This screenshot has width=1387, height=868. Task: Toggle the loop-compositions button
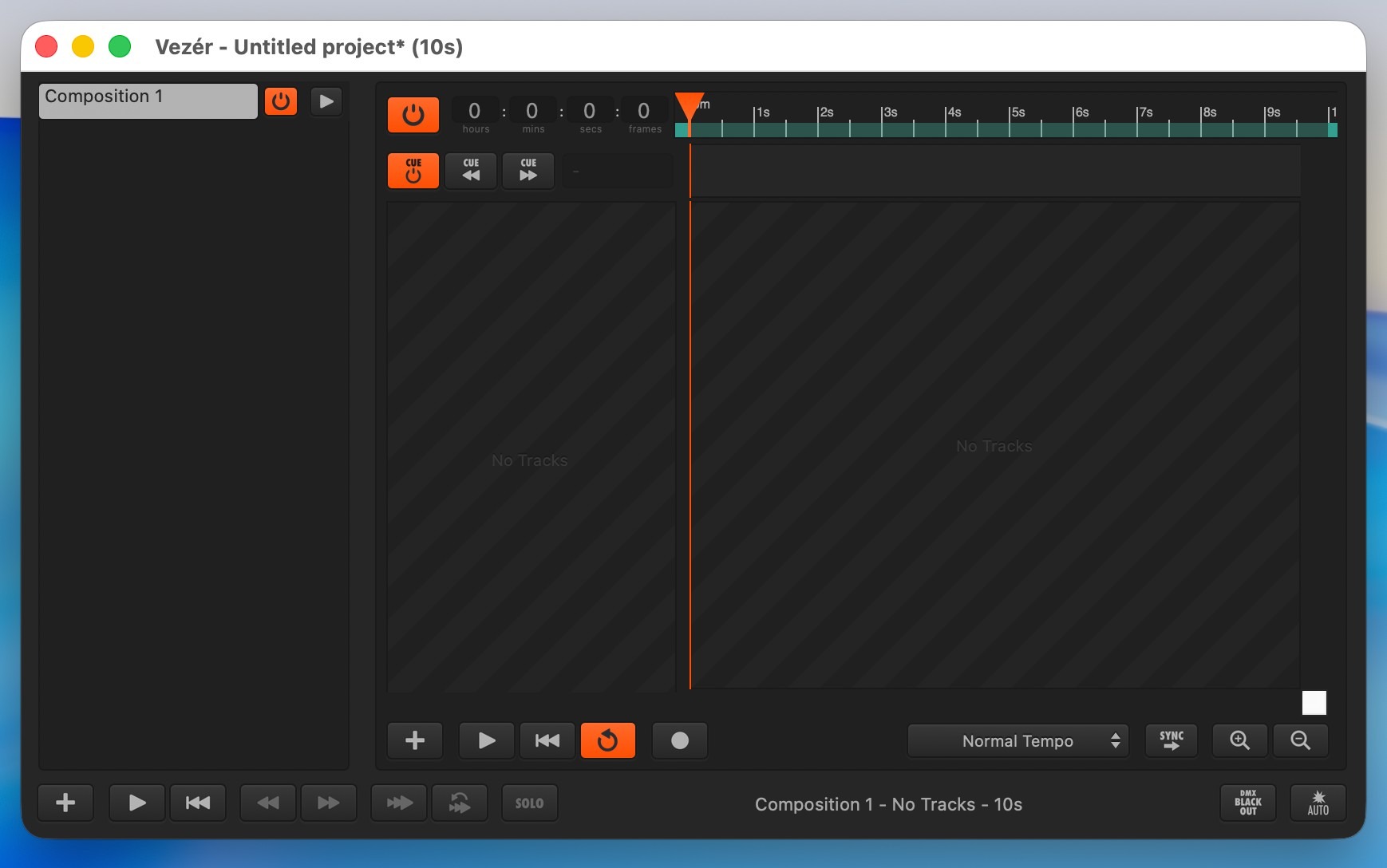click(460, 803)
